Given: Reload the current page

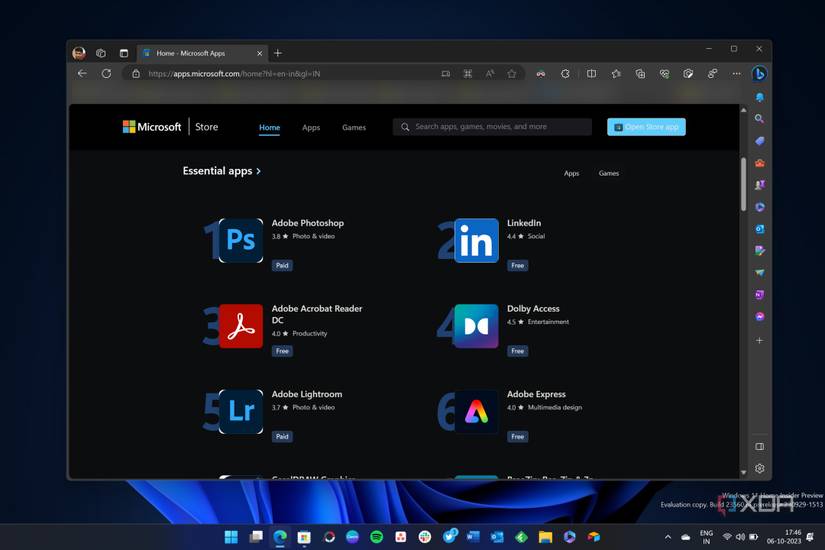Looking at the screenshot, I should (x=106, y=74).
